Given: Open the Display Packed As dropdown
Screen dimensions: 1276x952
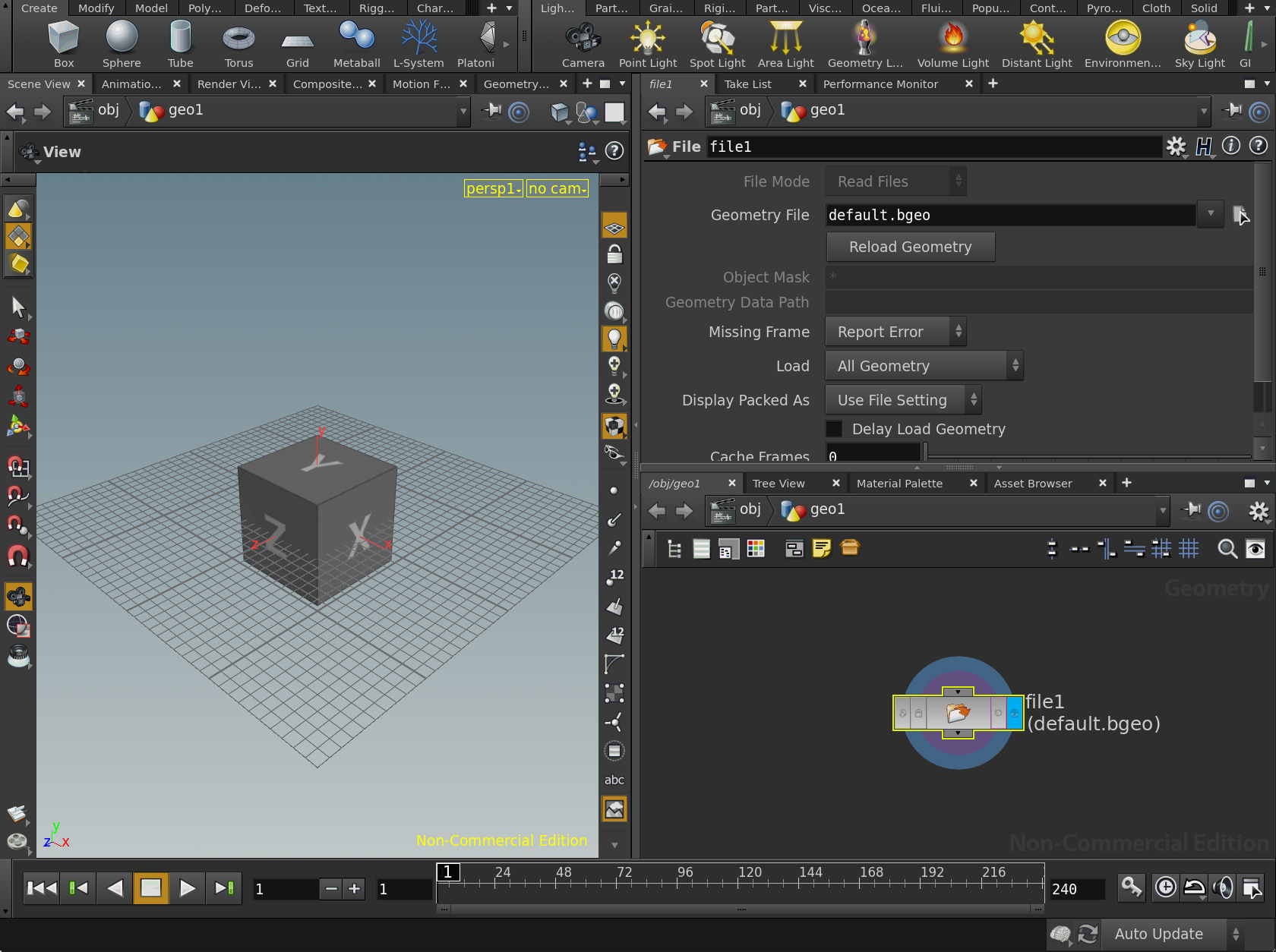Looking at the screenshot, I should coord(903,400).
